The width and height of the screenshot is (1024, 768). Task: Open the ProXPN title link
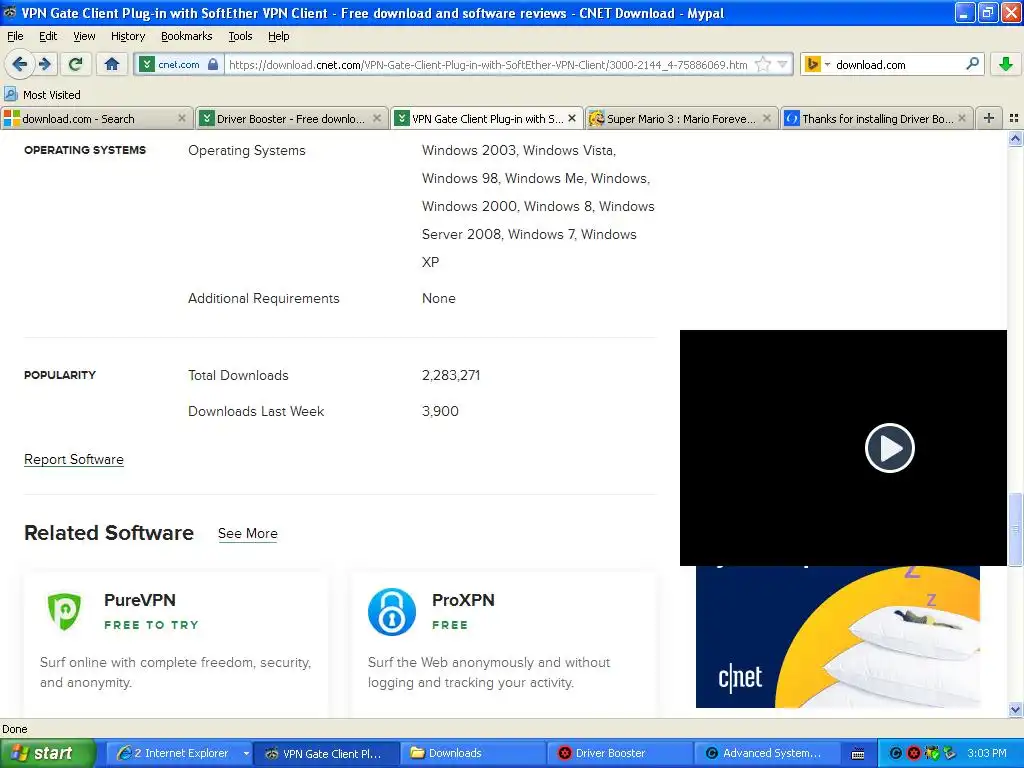[x=463, y=600]
